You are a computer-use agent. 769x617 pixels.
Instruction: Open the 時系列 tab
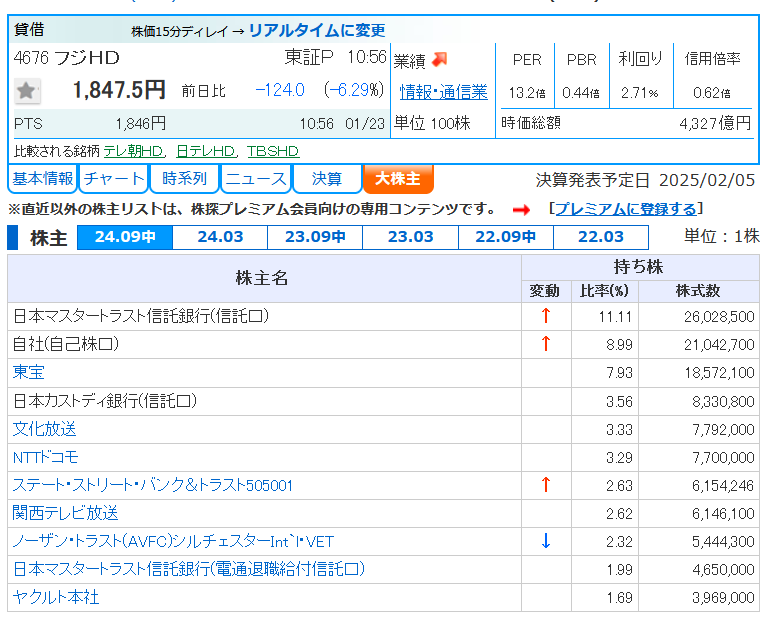184,179
